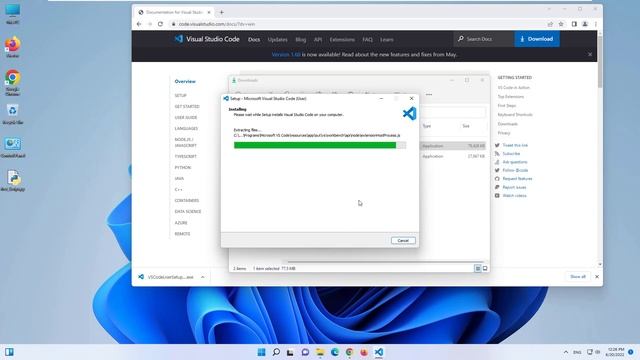Click Watch videos link

click(x=514, y=196)
